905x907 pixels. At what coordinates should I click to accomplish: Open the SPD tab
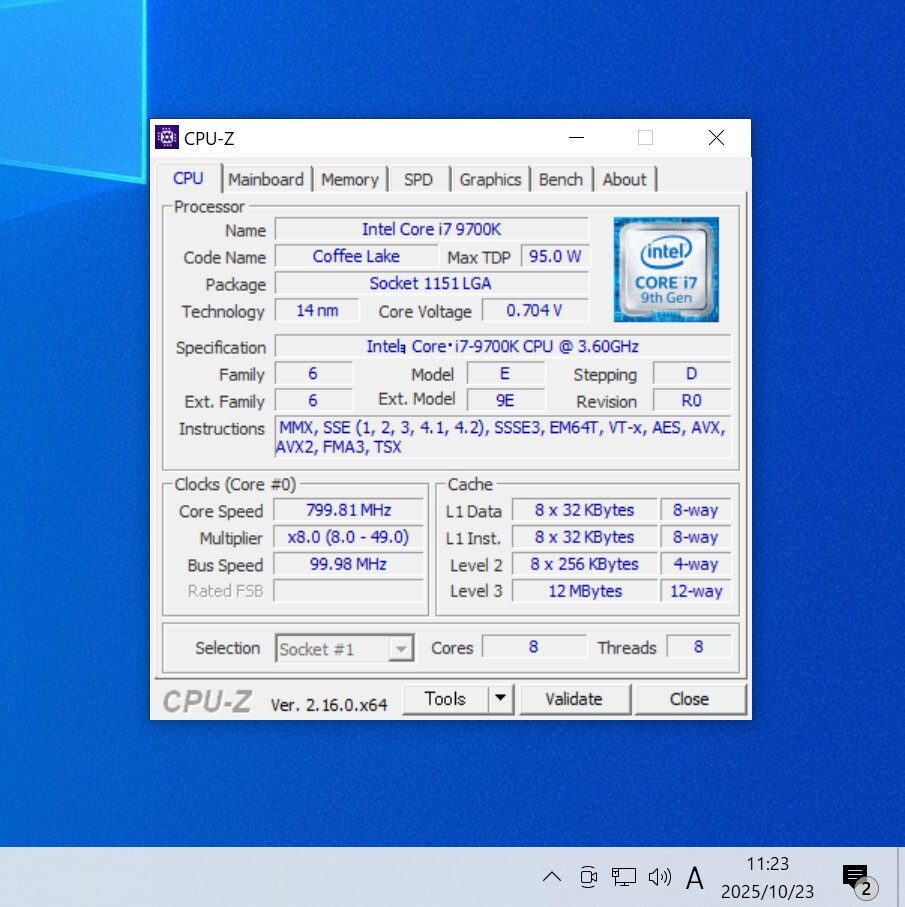tap(418, 180)
